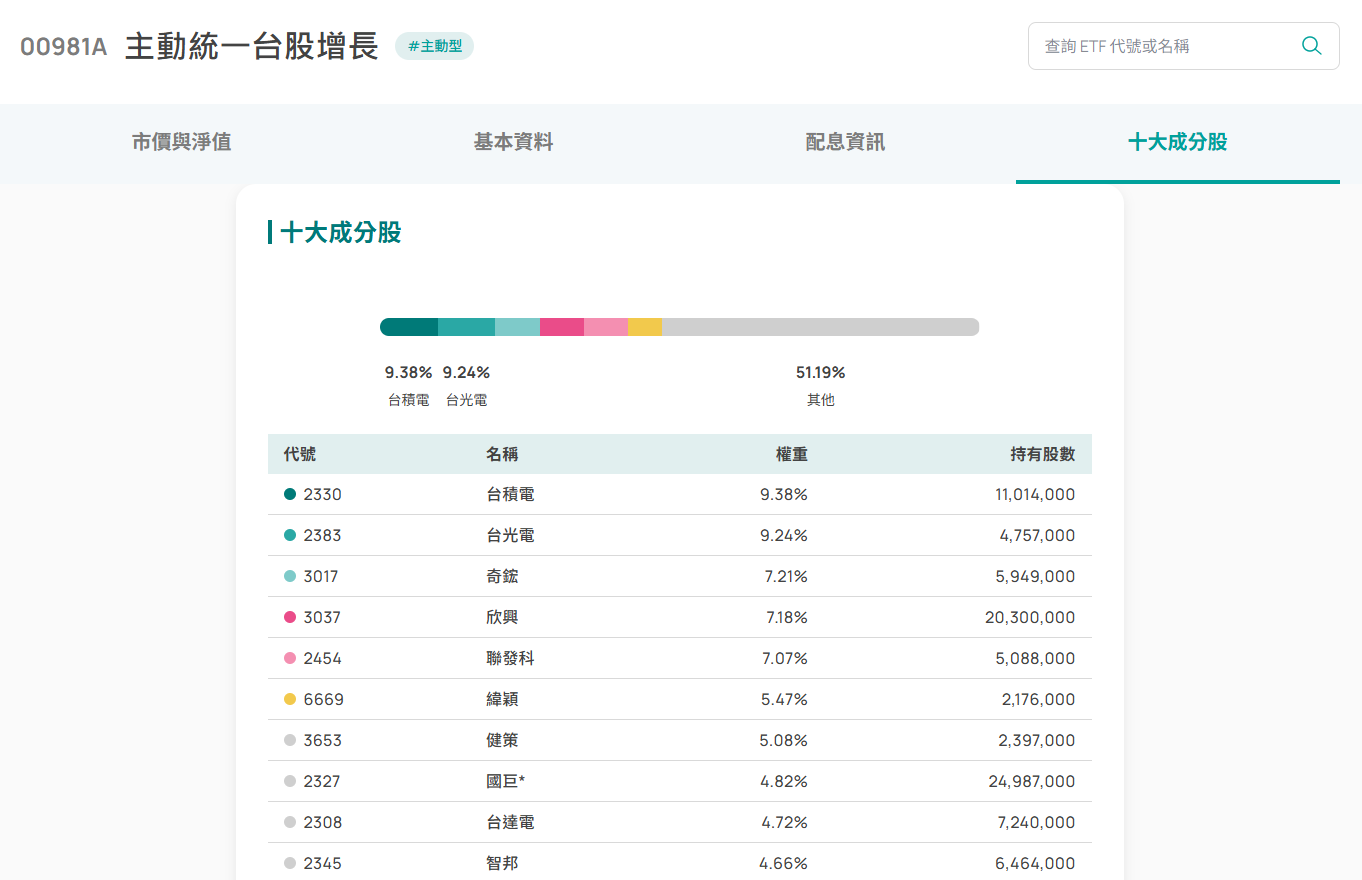The height and width of the screenshot is (880, 1362).
Task: Open the 市價與淨值 tab
Action: (x=181, y=142)
